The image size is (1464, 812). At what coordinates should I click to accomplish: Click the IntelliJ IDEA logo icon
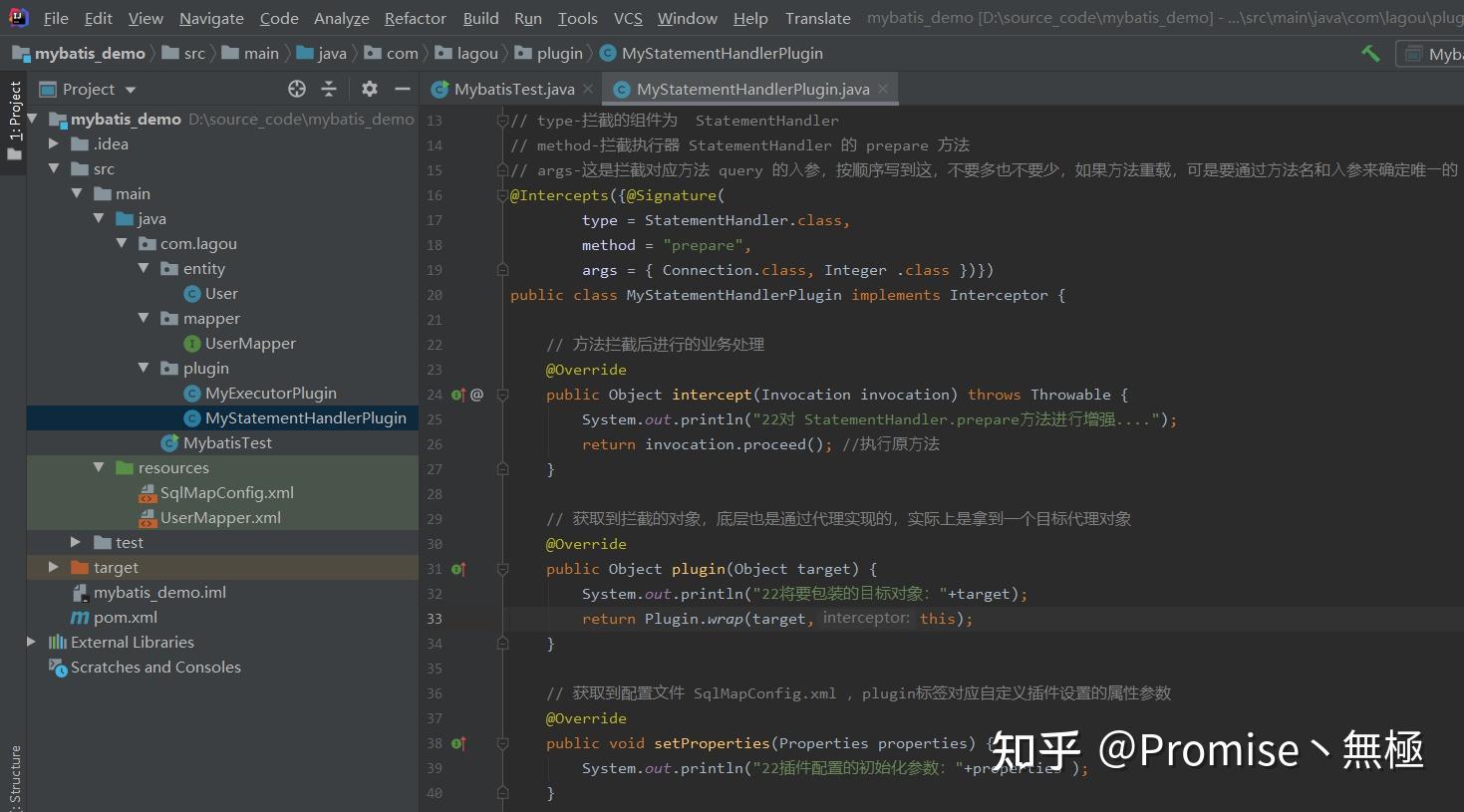[19, 17]
